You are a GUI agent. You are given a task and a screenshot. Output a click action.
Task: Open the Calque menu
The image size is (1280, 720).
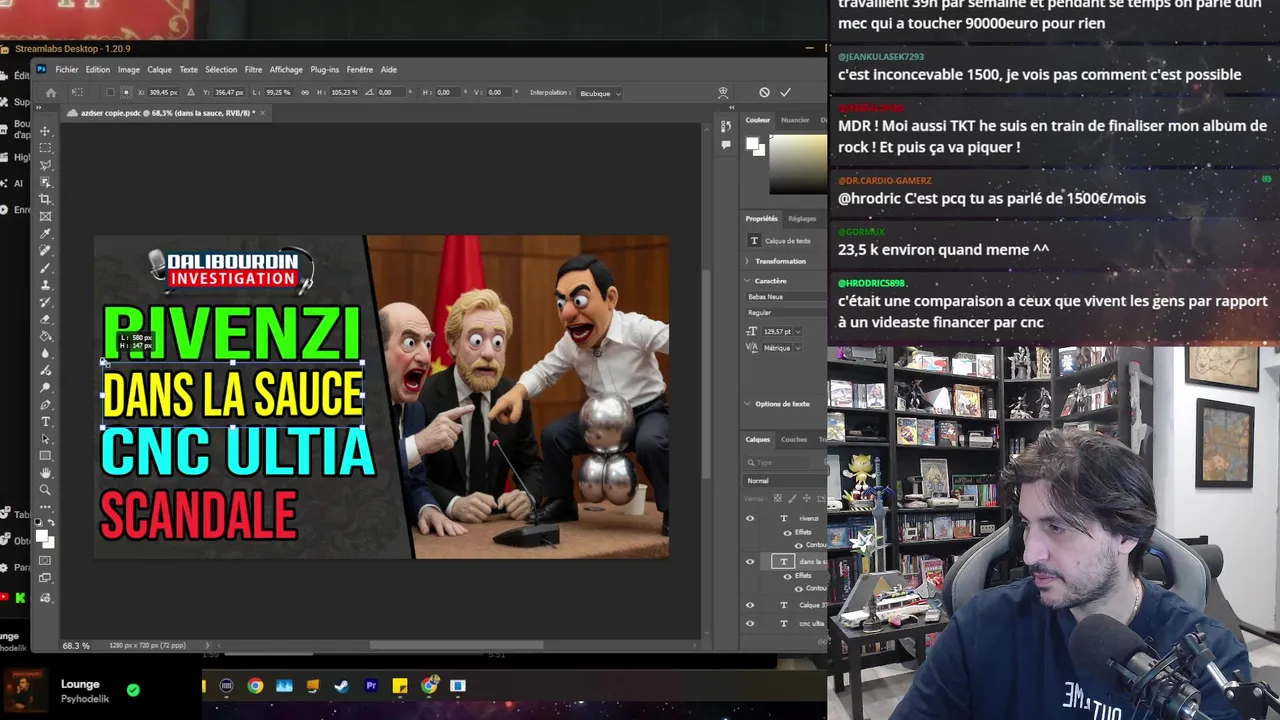click(159, 70)
